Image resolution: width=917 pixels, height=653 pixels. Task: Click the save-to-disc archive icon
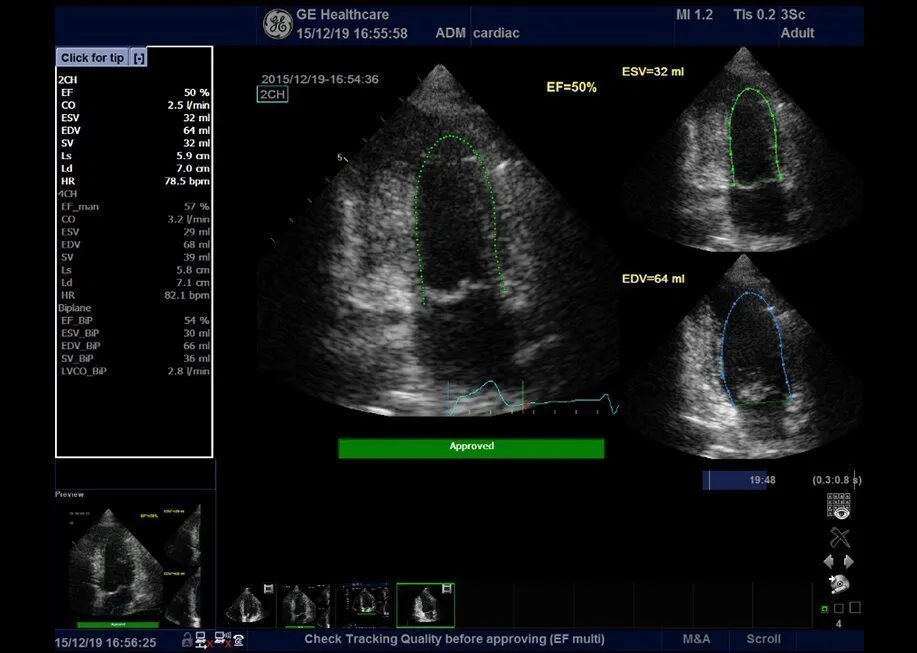839,584
